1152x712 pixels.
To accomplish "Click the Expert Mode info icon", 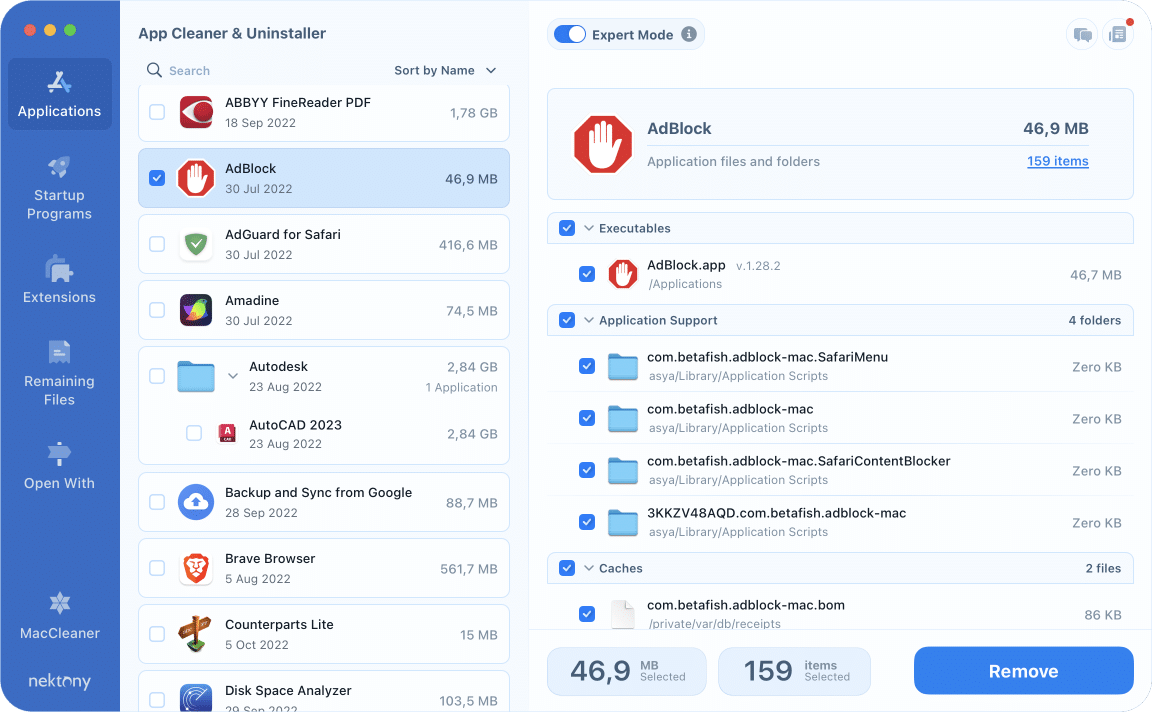I will pos(688,35).
